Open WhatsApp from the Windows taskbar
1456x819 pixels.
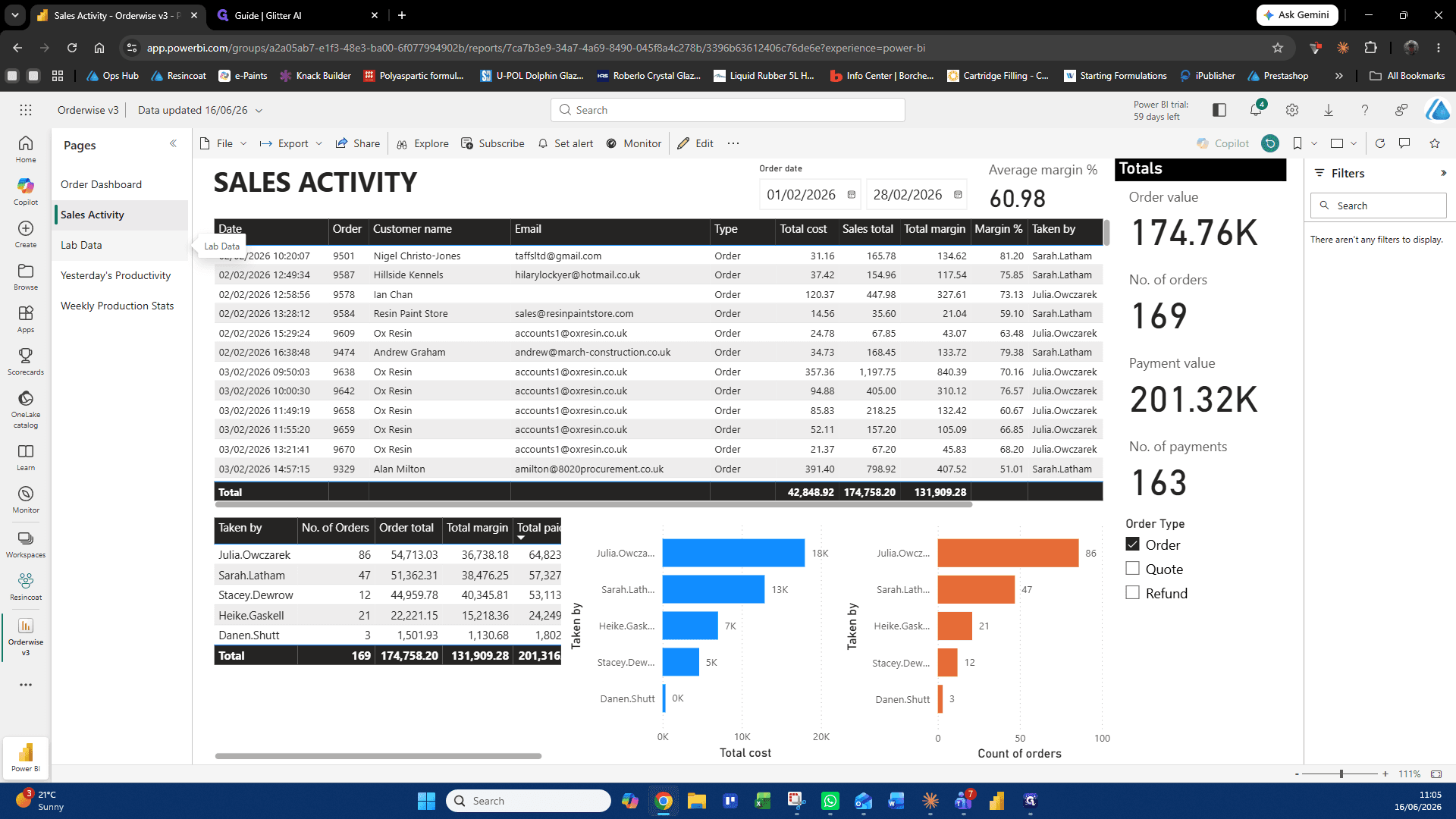pyautogui.click(x=830, y=801)
